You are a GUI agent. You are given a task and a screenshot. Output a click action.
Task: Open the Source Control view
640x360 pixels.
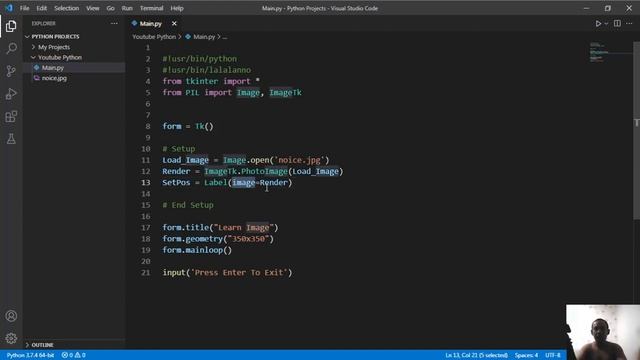pos(11,71)
